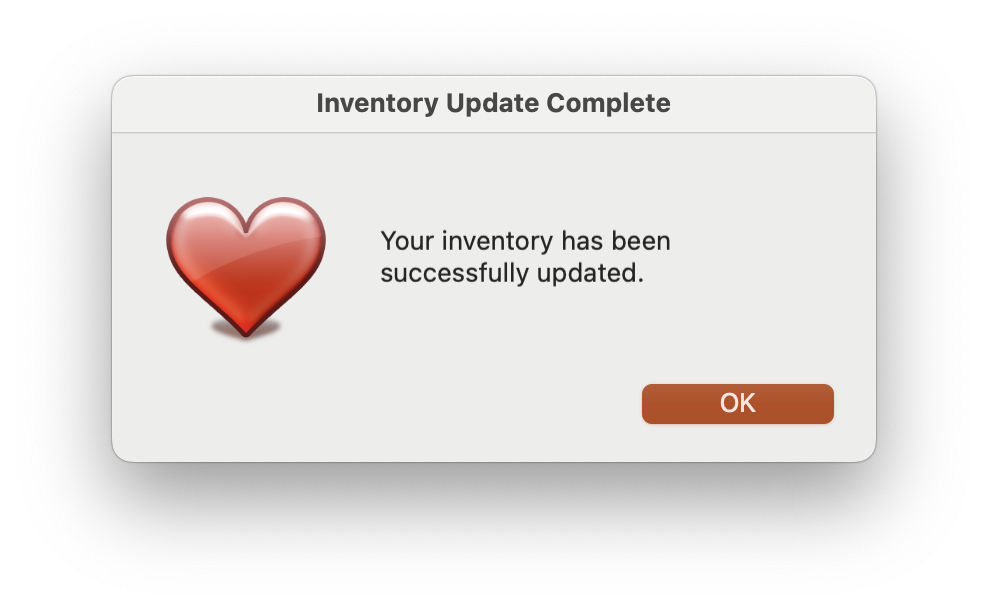Click the orange OK button
This screenshot has height=610, width=988.
(737, 403)
